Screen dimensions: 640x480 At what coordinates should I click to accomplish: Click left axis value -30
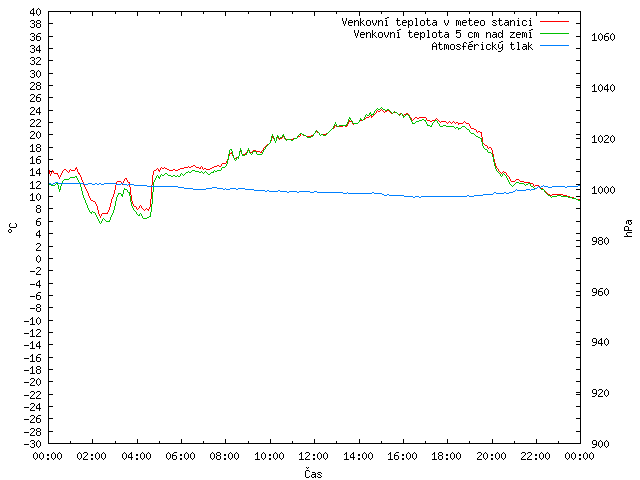tap(33, 444)
